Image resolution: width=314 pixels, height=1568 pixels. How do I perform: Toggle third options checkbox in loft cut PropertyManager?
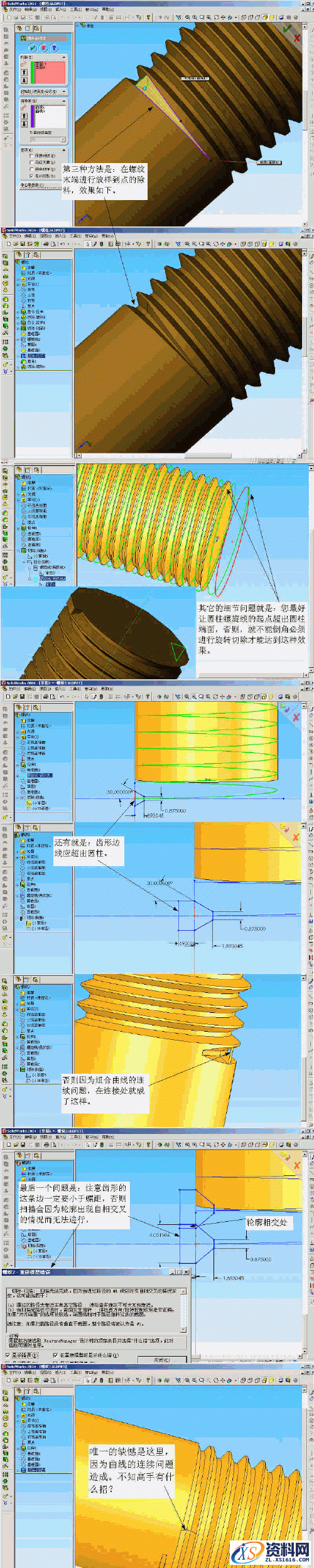pos(31,169)
